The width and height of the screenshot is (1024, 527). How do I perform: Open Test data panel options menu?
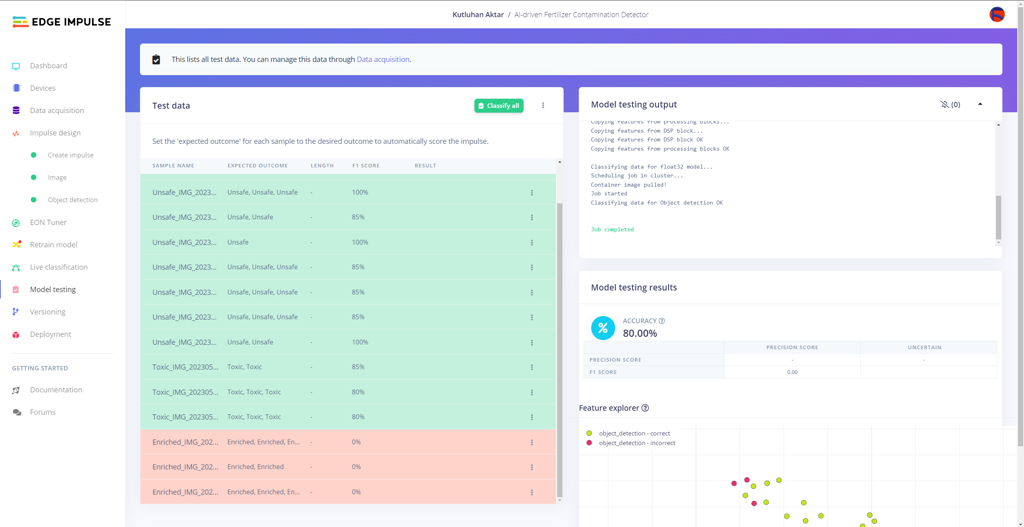click(543, 105)
